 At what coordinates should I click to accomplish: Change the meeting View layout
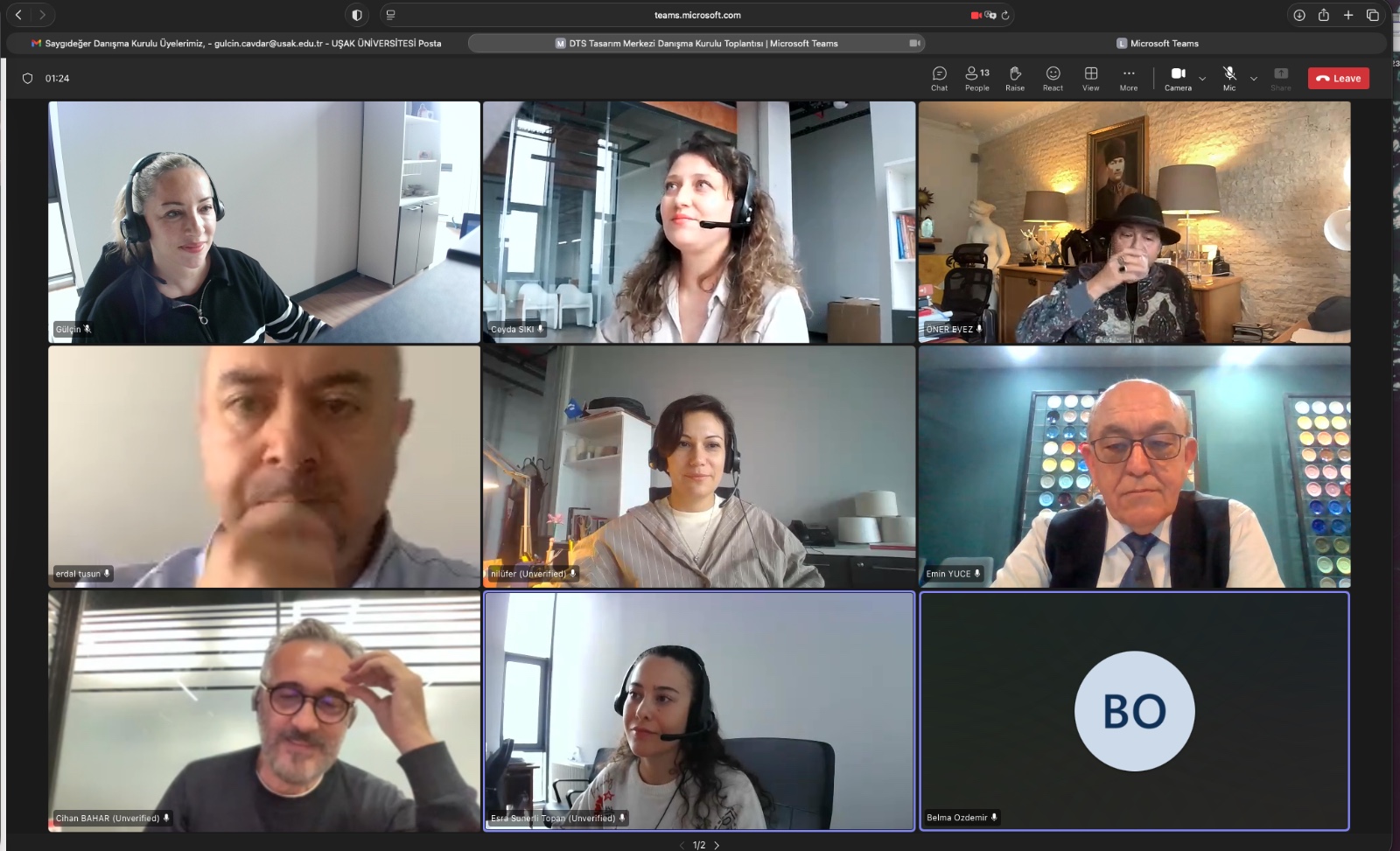coord(1090,78)
